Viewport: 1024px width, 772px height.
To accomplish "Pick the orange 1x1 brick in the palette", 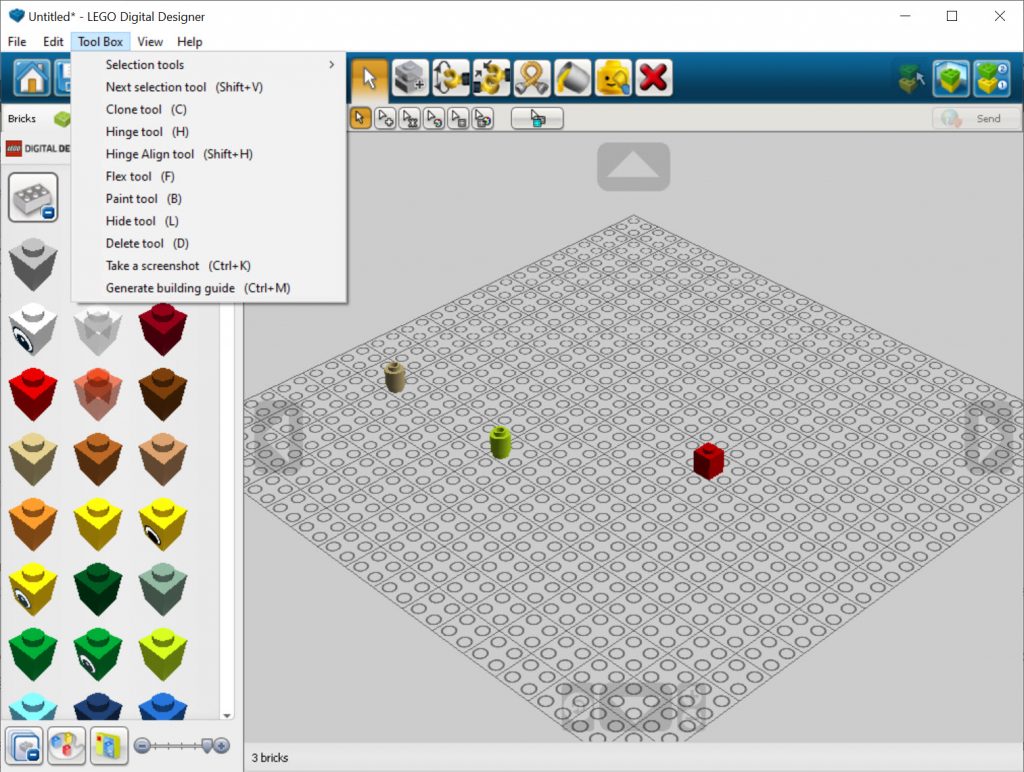I will 33,524.
